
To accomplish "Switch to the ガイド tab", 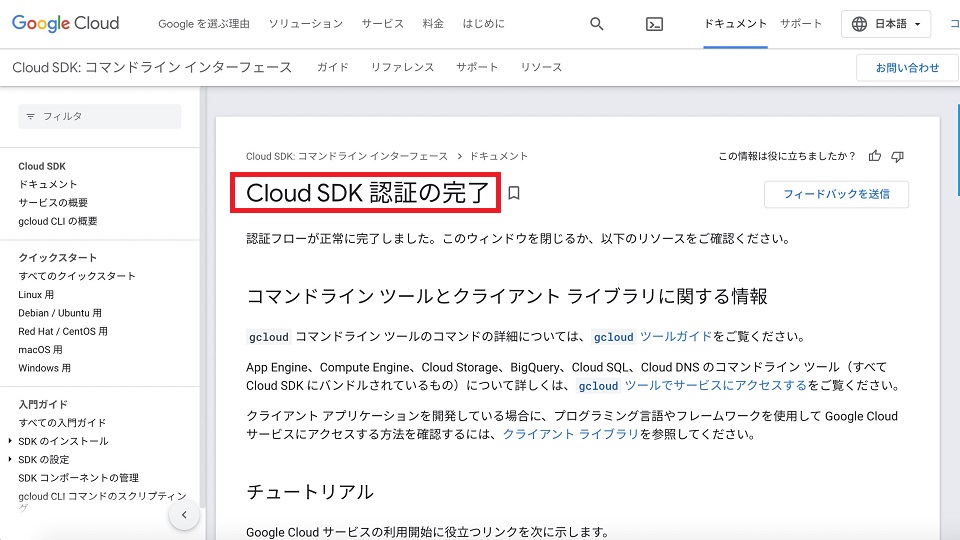I will (332, 67).
